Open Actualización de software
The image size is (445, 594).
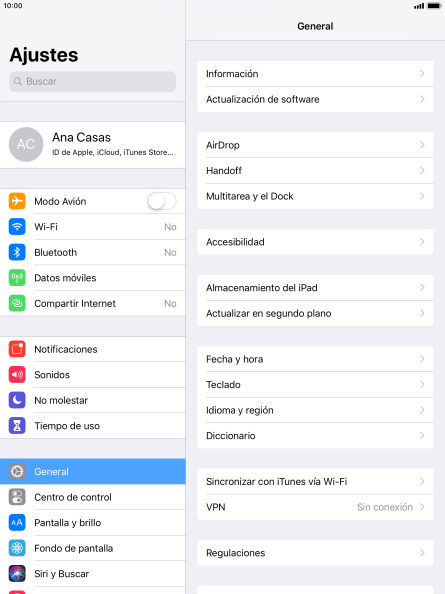315,99
